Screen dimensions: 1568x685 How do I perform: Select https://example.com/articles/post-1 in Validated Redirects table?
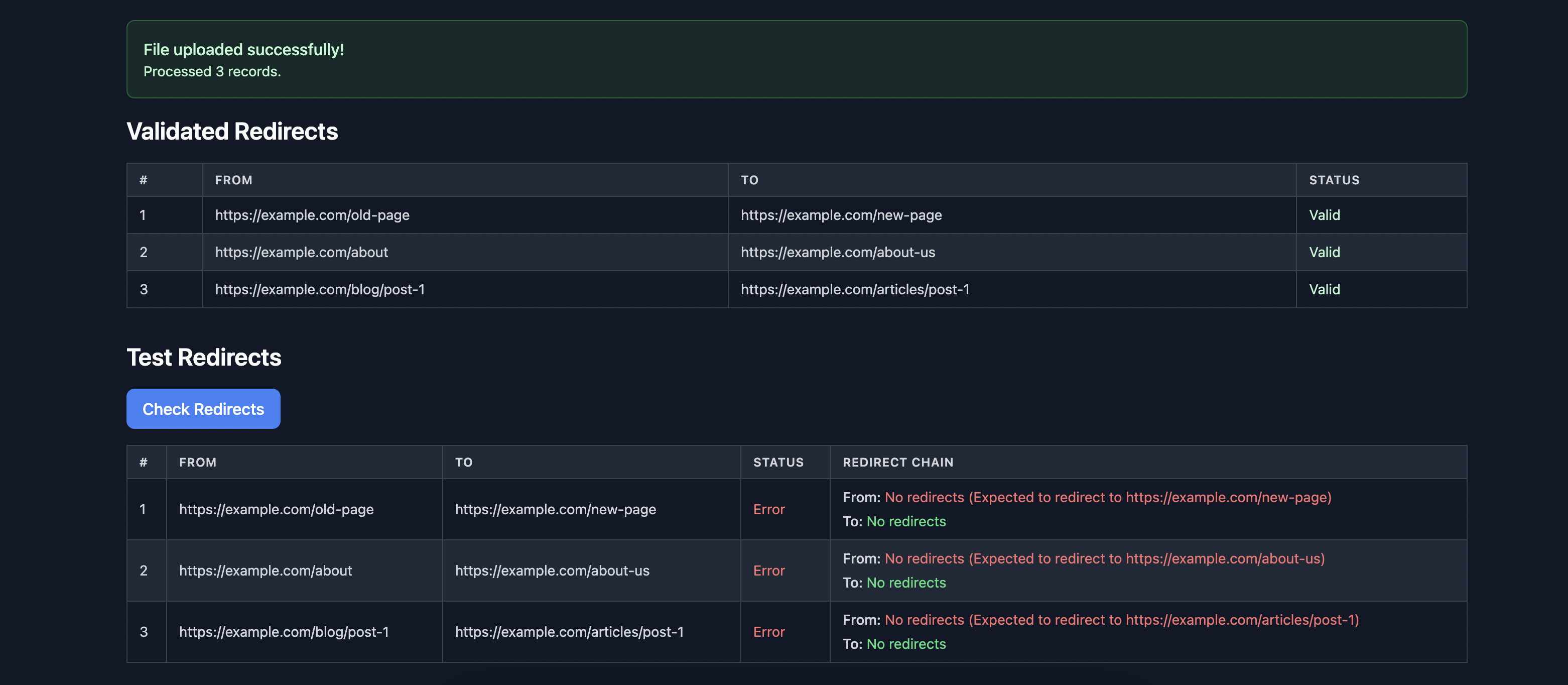click(855, 289)
